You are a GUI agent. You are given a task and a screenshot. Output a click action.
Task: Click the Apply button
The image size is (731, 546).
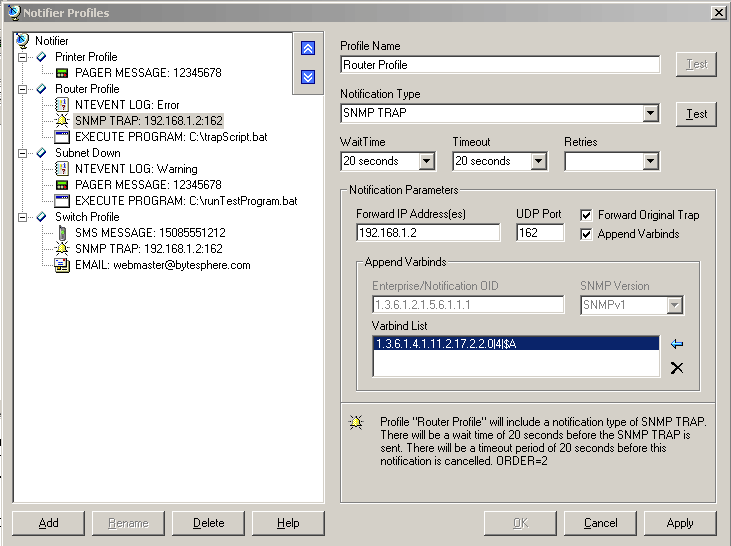point(679,523)
